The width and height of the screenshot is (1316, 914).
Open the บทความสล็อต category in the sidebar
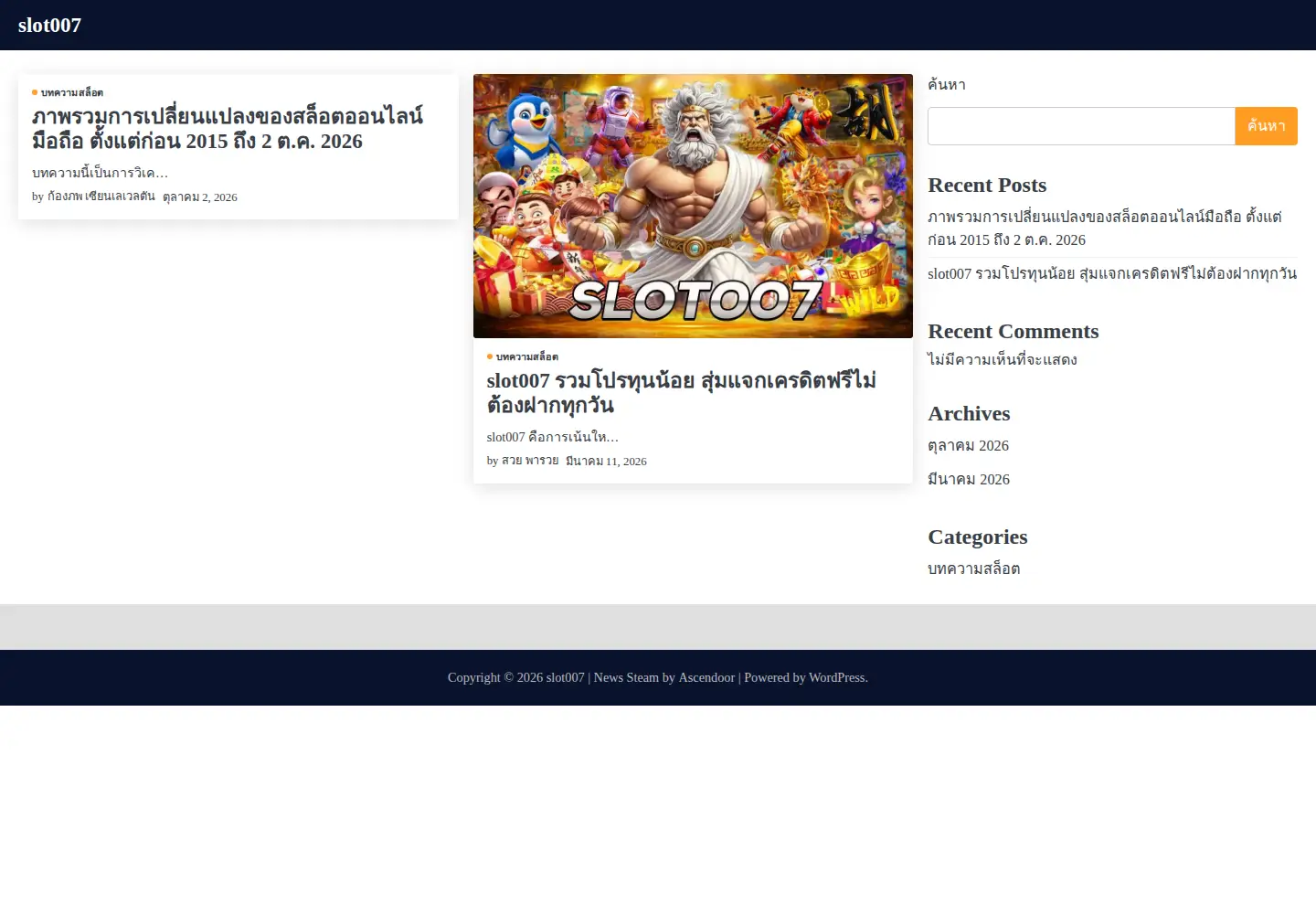click(974, 569)
